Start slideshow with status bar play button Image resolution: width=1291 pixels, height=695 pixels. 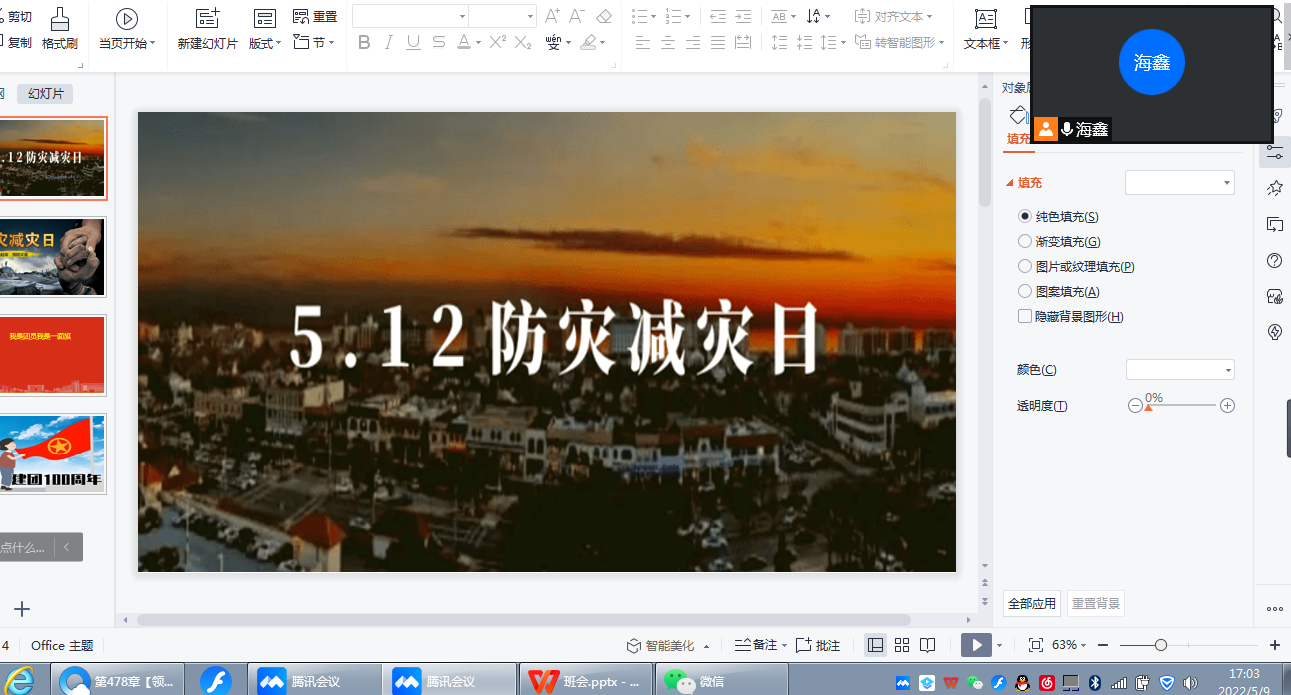pos(976,645)
